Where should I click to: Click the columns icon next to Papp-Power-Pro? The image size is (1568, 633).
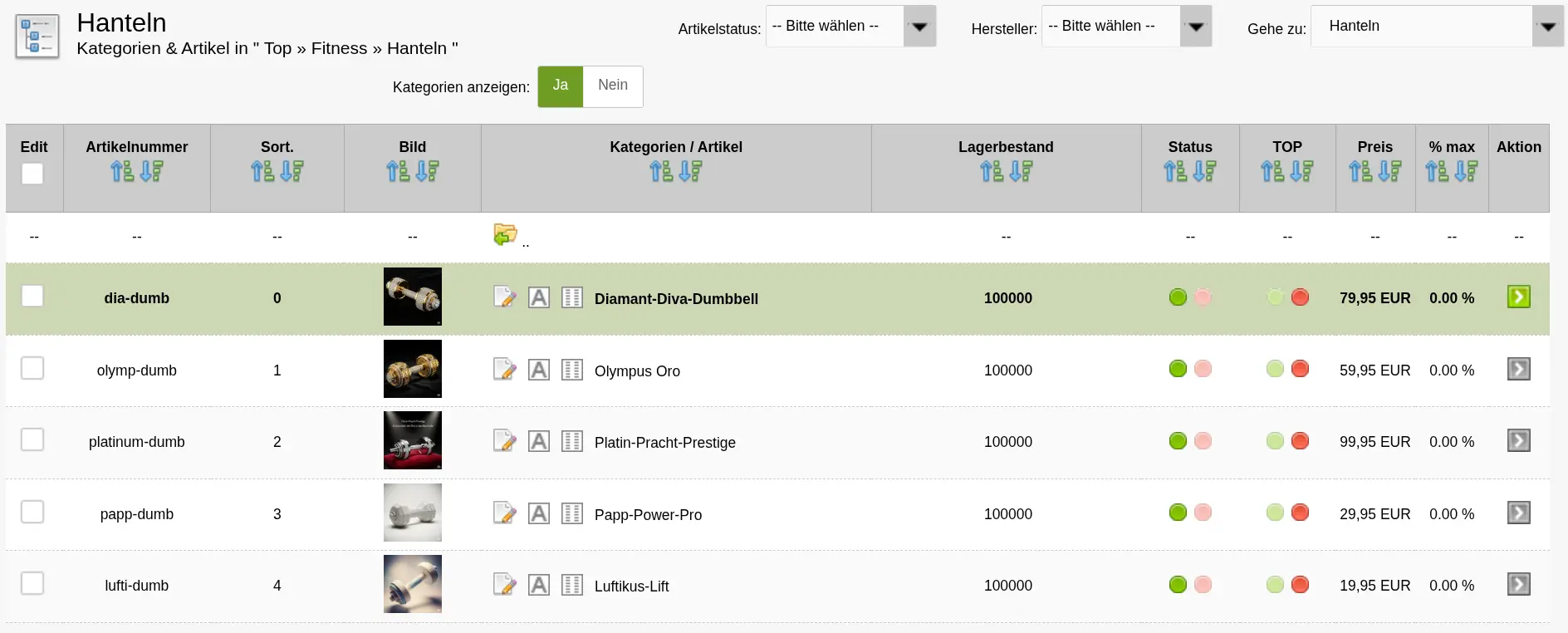coord(572,513)
